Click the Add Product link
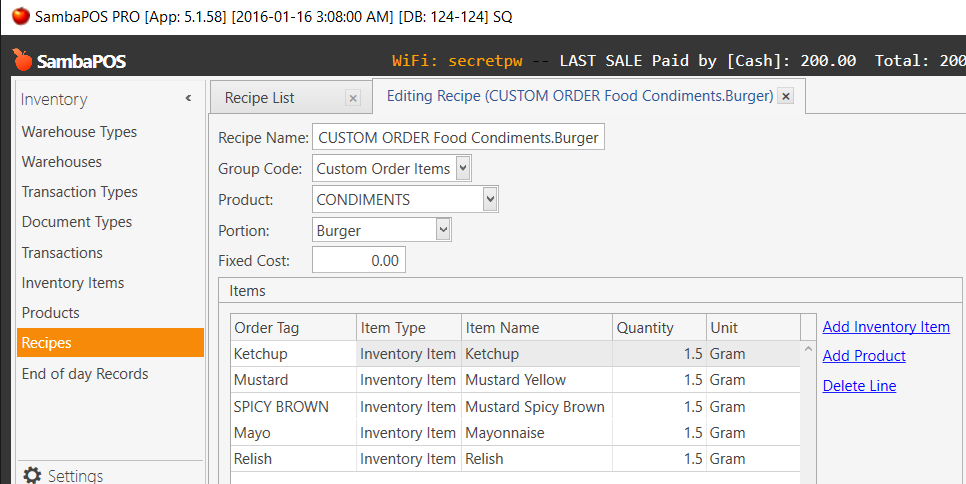Viewport: 966px width, 484px height. [864, 356]
